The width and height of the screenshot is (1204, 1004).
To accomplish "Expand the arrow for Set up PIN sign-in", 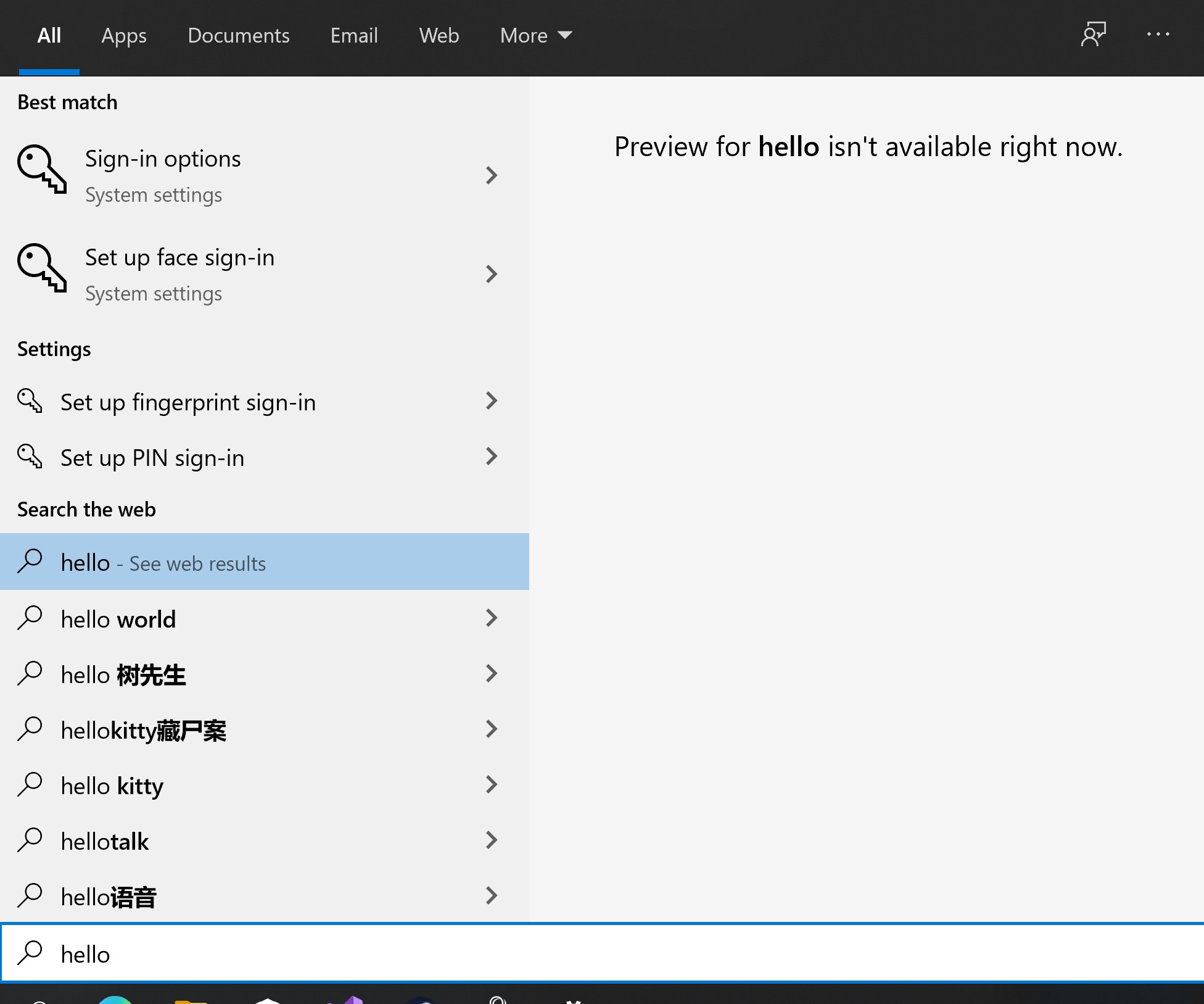I will tap(491, 457).
